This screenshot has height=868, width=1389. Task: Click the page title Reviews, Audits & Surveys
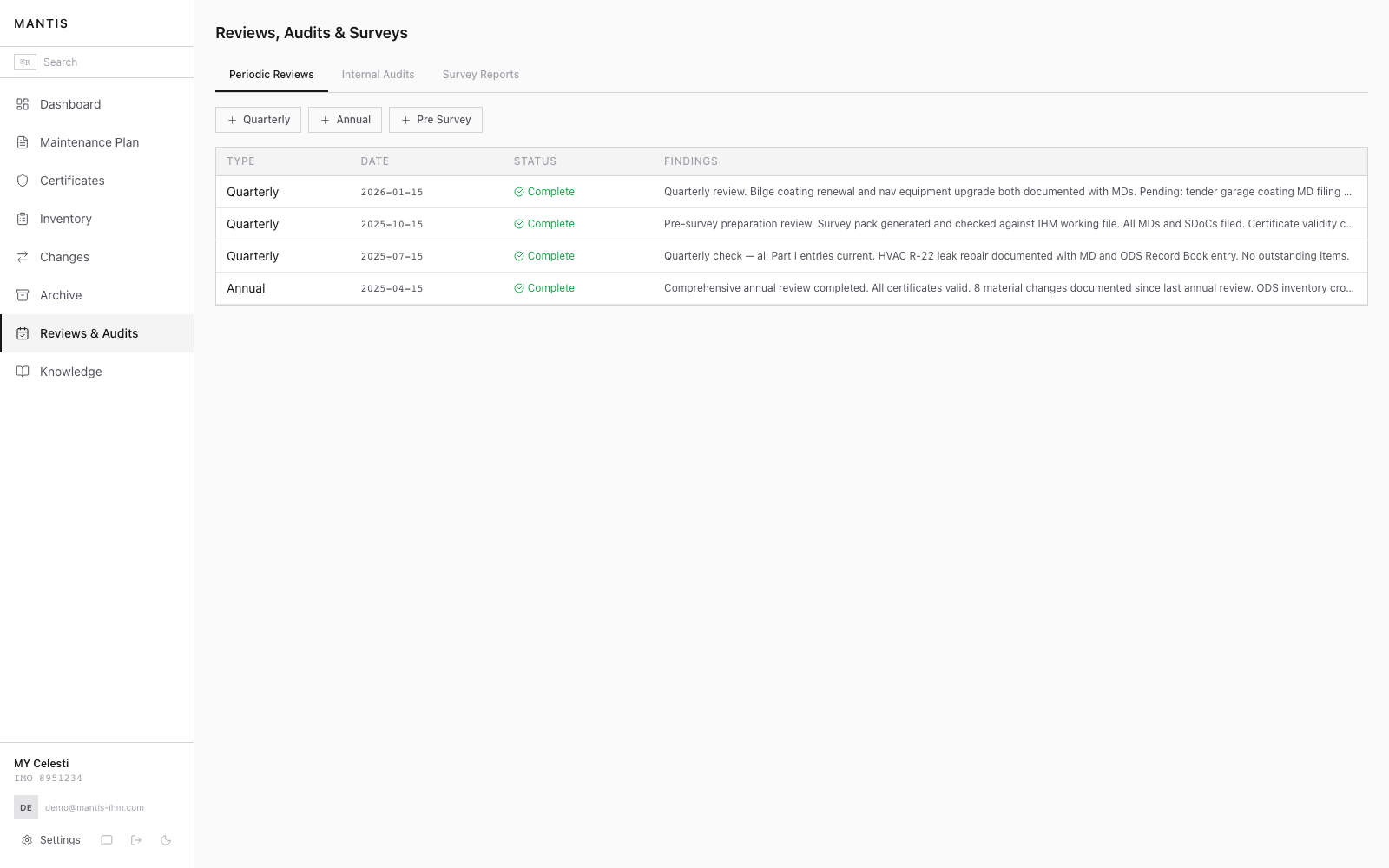point(312,33)
